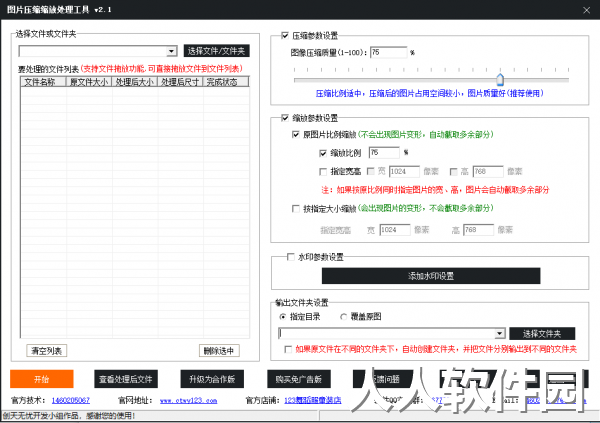
Task: Toggle the auto-create folders checkbox
Action: click(x=288, y=349)
